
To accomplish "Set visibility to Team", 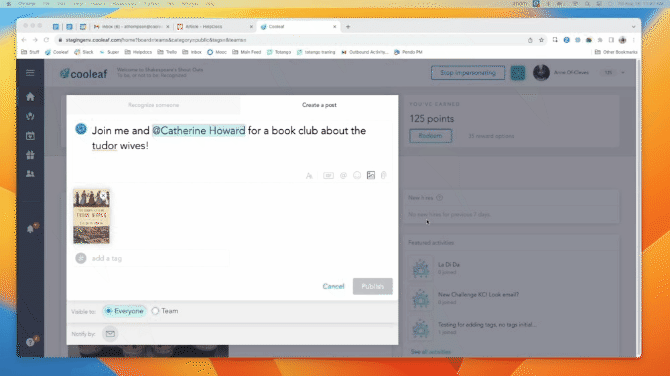I will coord(165,311).
